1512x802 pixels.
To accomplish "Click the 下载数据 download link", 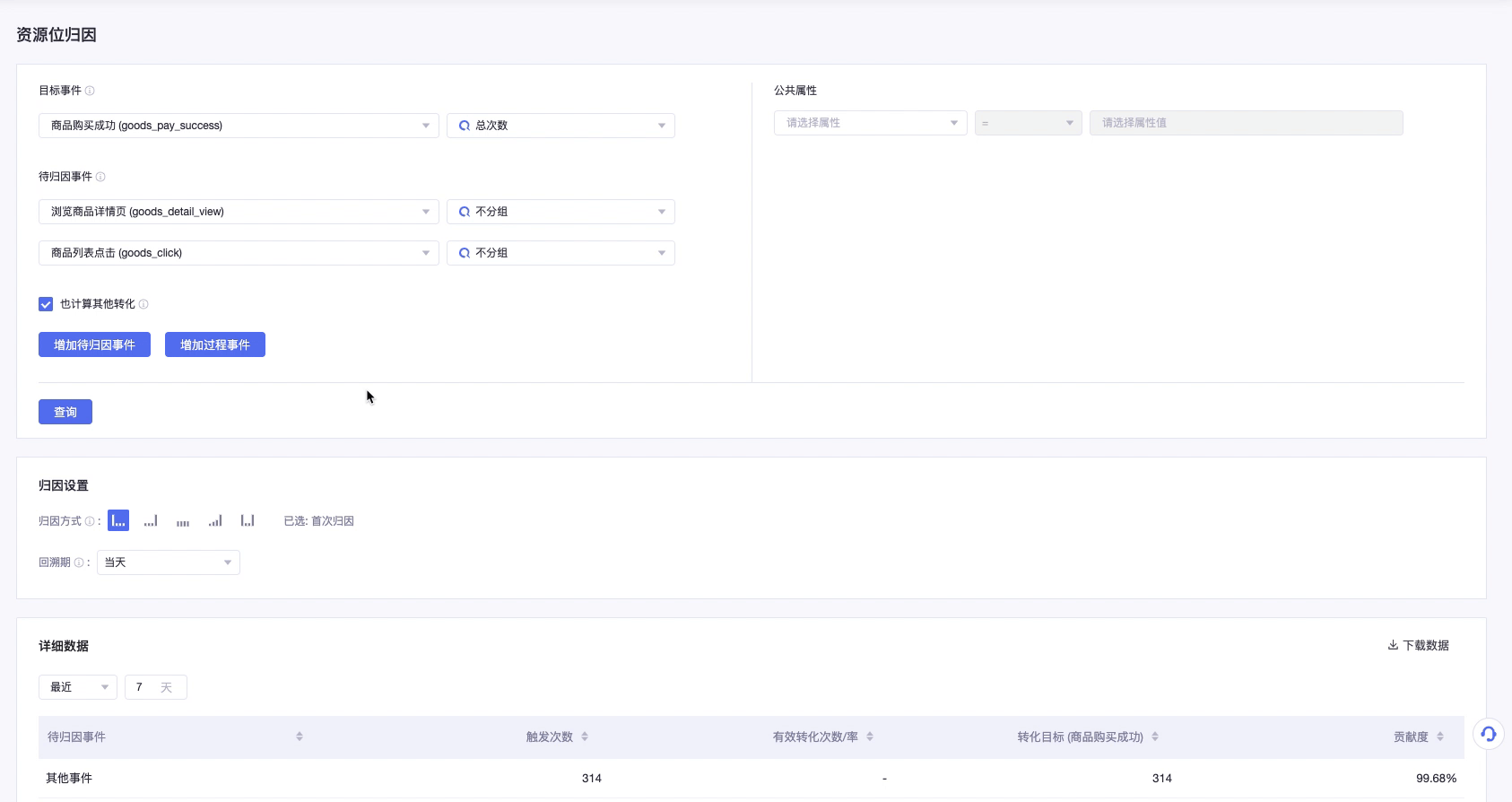I will coord(1418,645).
